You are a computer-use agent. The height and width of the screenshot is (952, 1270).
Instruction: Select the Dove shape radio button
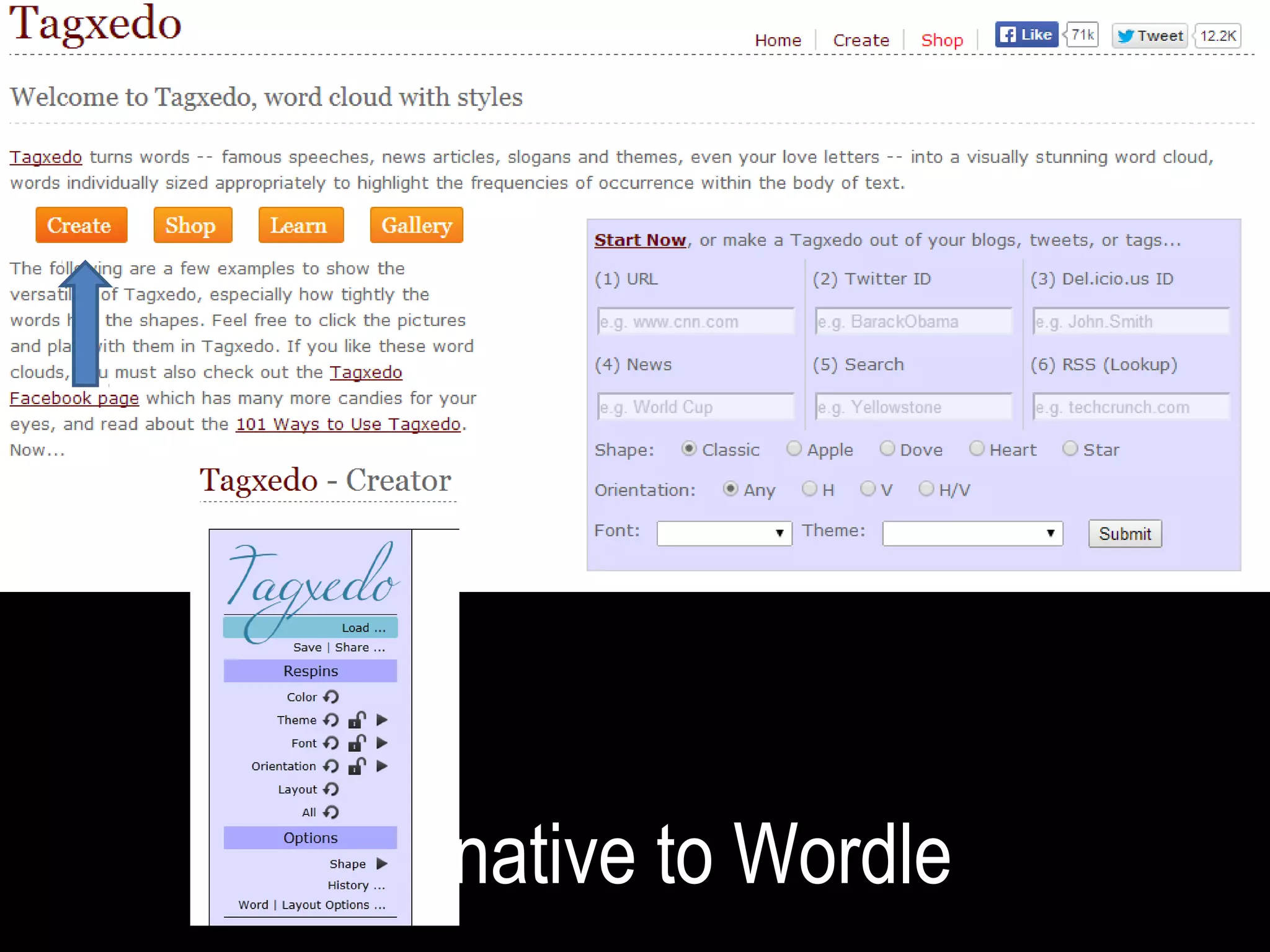(887, 448)
